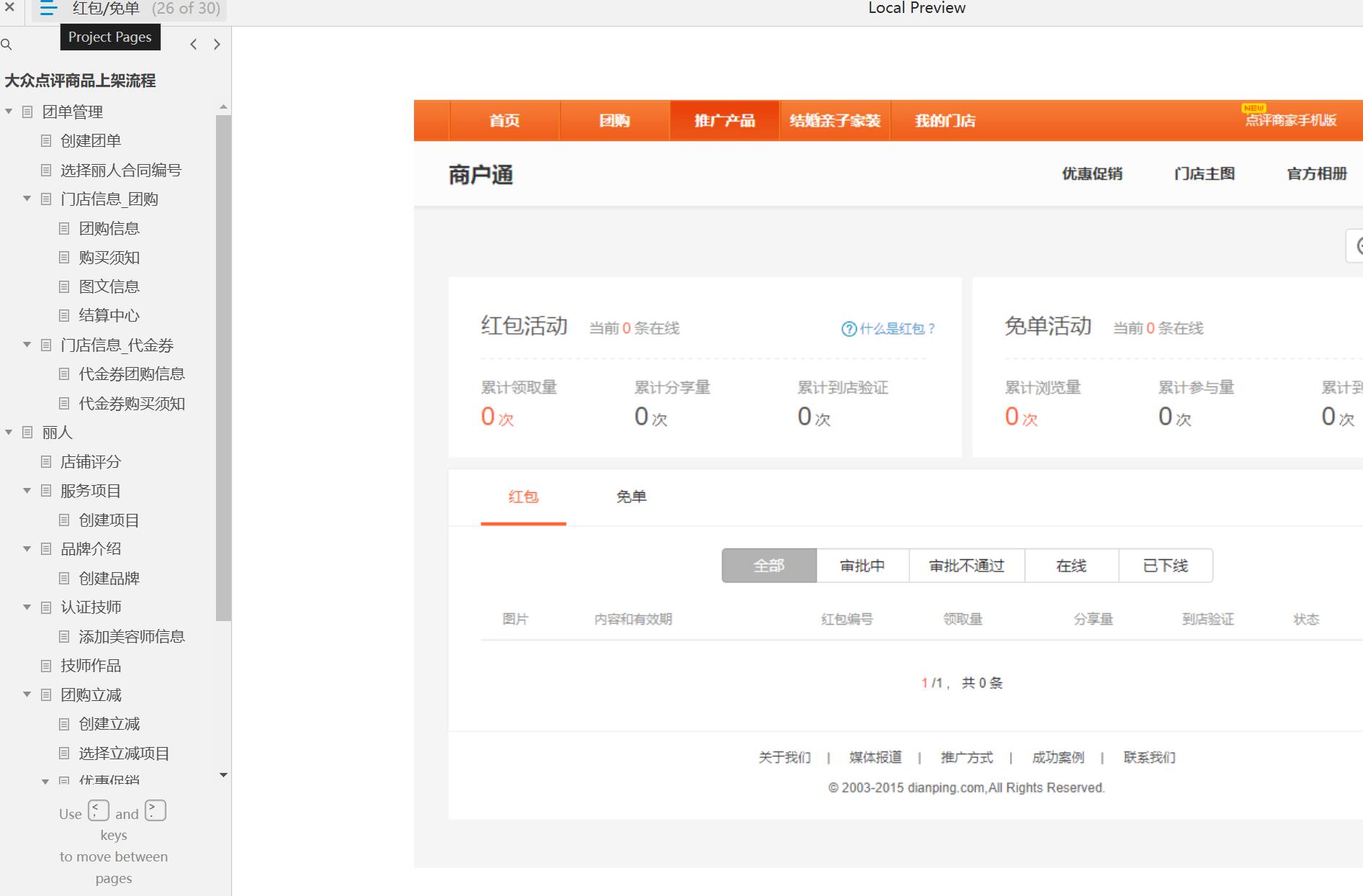Viewport: 1363px width, 896px height.
Task: Open 联系我们 footer link
Action: click(x=1150, y=757)
